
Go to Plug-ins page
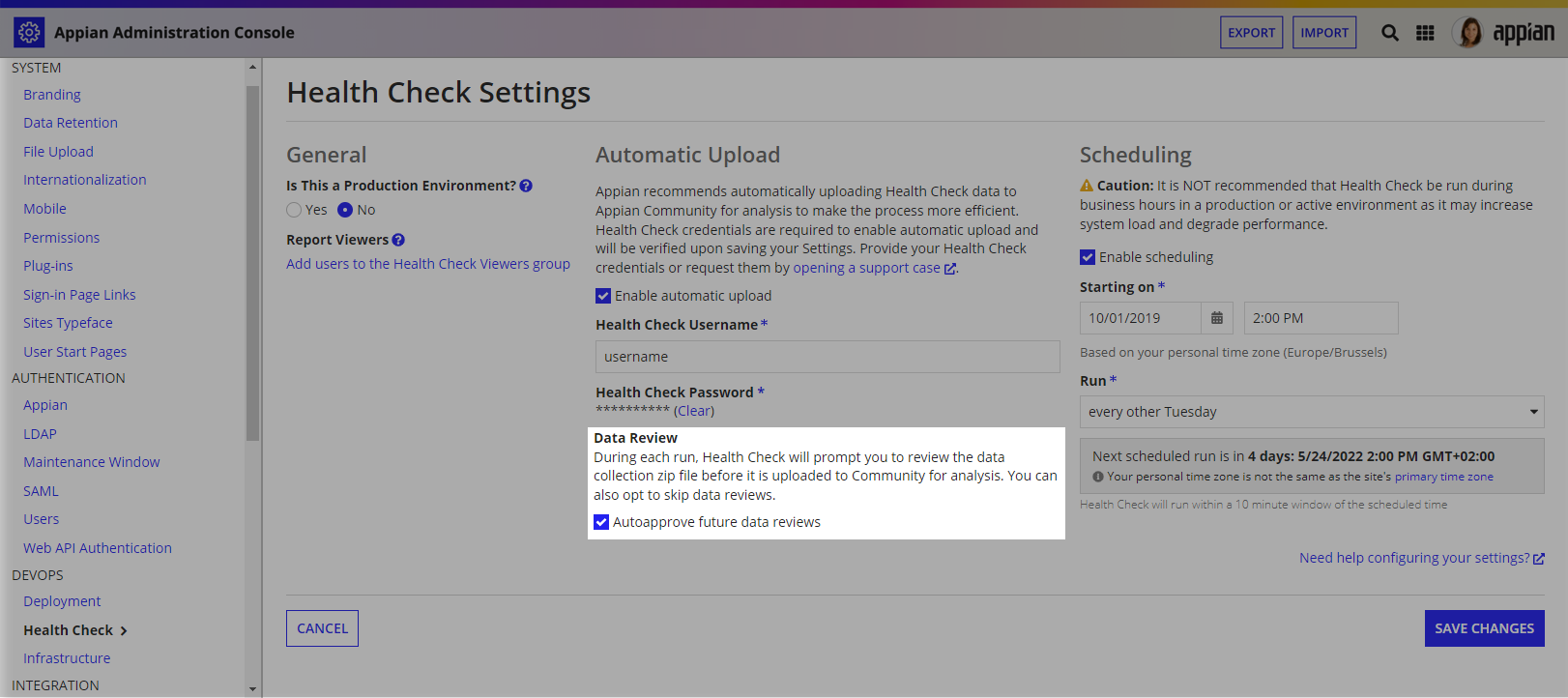[x=48, y=266]
